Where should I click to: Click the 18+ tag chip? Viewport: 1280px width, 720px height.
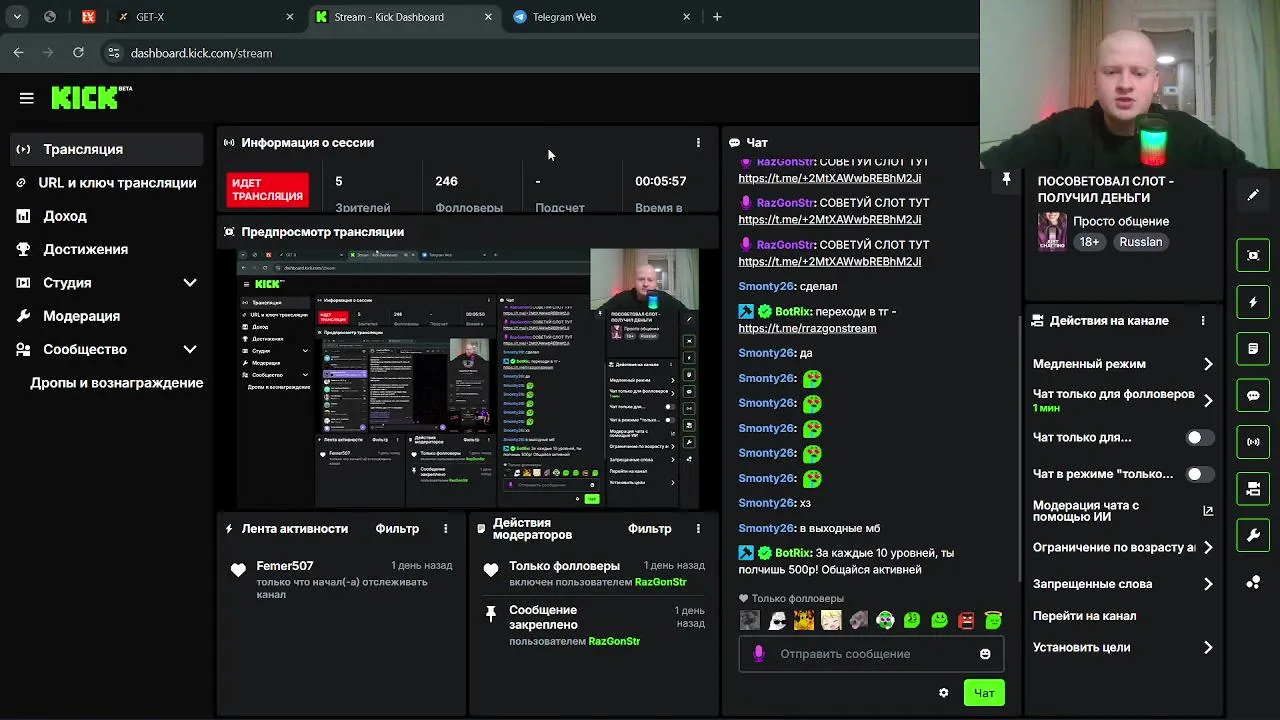pos(1088,242)
